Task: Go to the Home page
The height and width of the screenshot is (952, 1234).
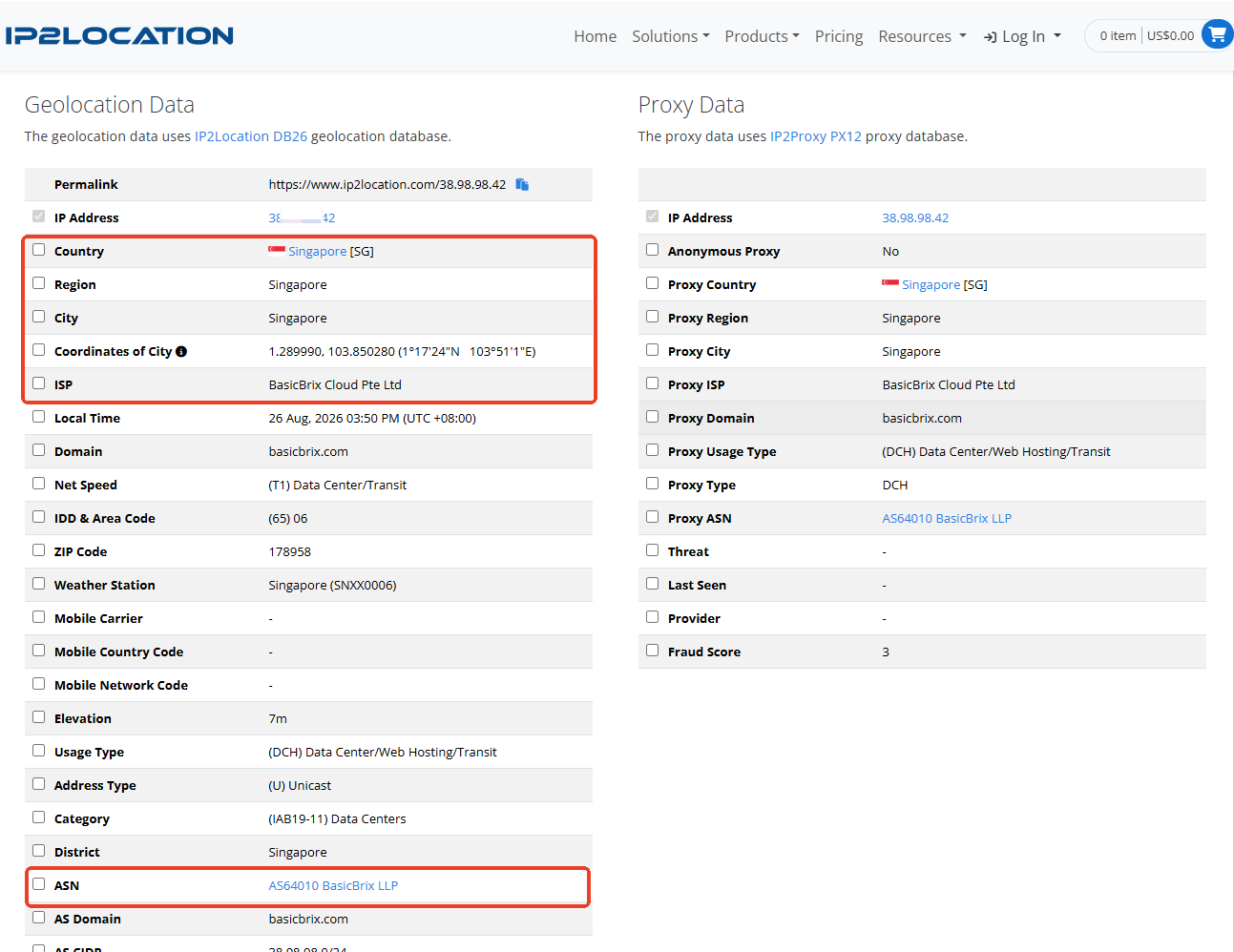Action: pos(596,36)
